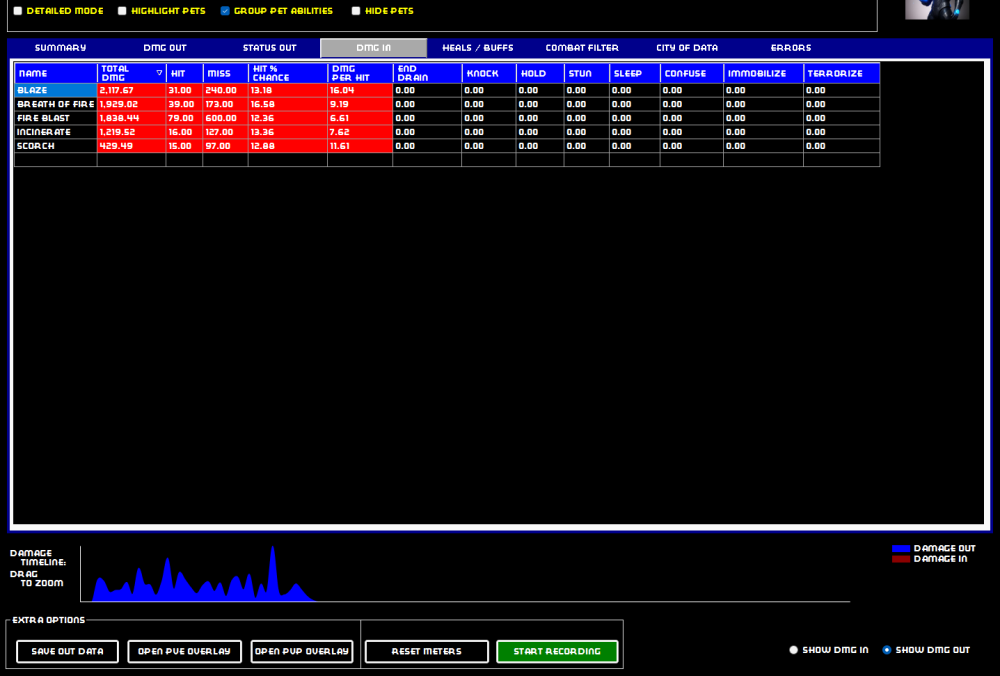Toggle the Highlight Pets checkbox
1000x676 pixels.
pos(122,11)
